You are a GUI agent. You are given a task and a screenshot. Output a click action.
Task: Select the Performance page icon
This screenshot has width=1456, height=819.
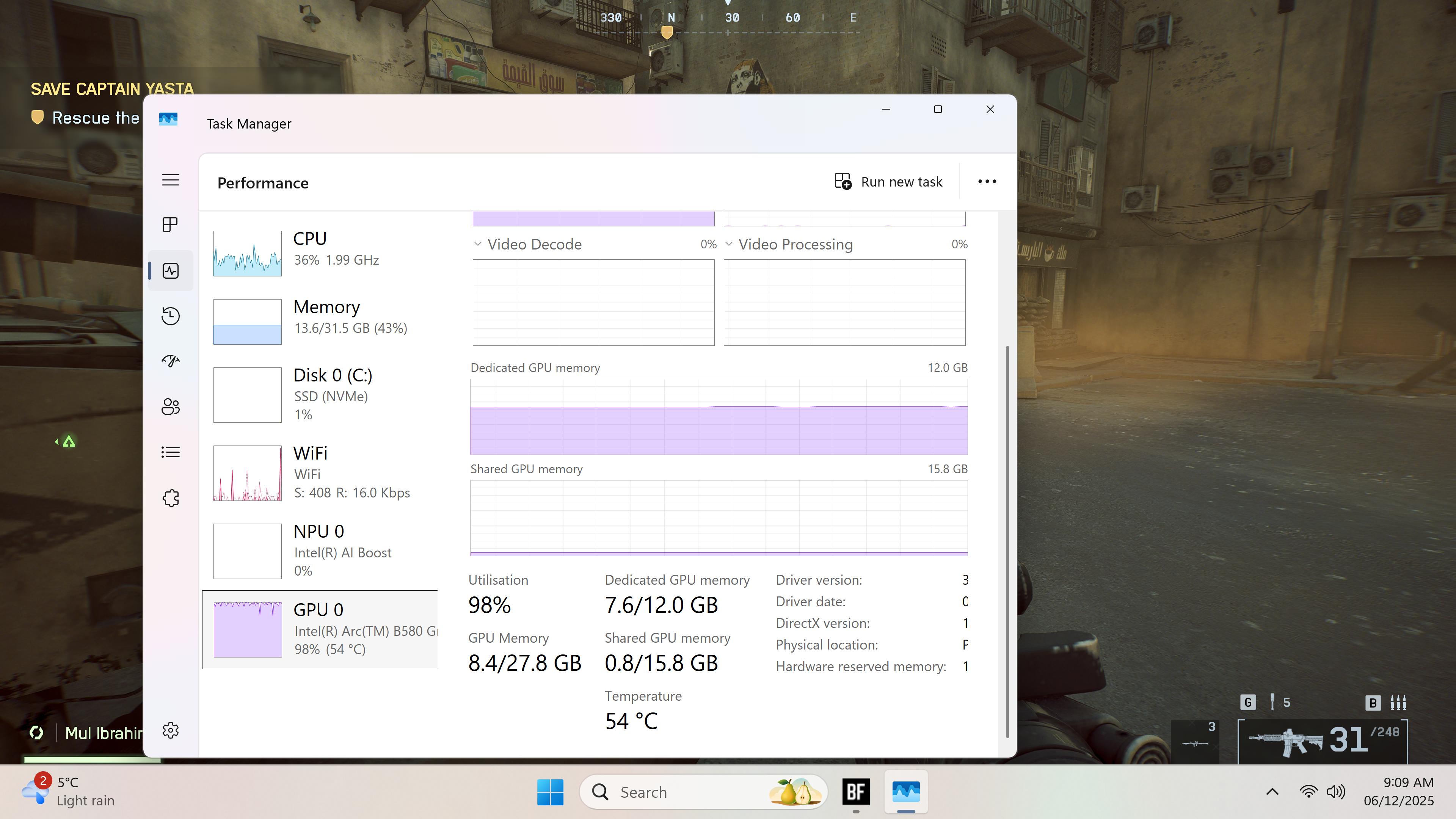[x=171, y=271]
